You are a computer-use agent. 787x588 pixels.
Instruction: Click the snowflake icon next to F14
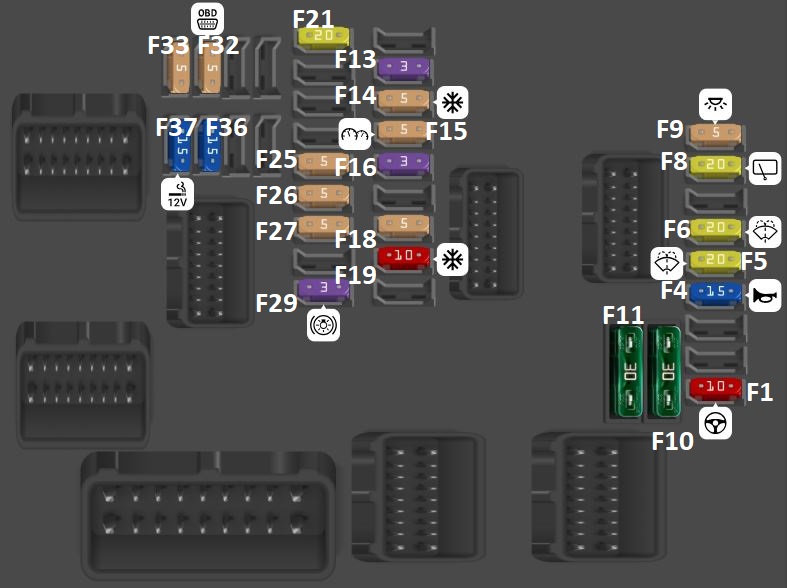[x=452, y=102]
